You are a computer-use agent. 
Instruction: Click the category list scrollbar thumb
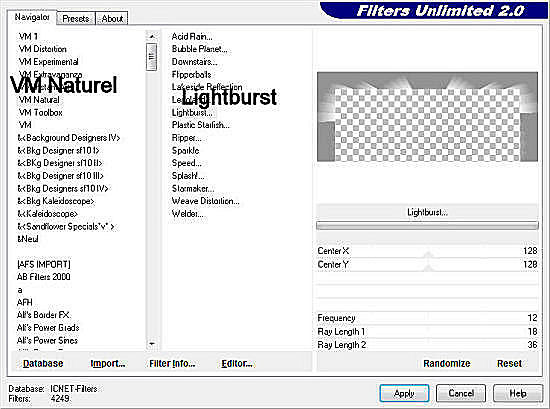152,56
